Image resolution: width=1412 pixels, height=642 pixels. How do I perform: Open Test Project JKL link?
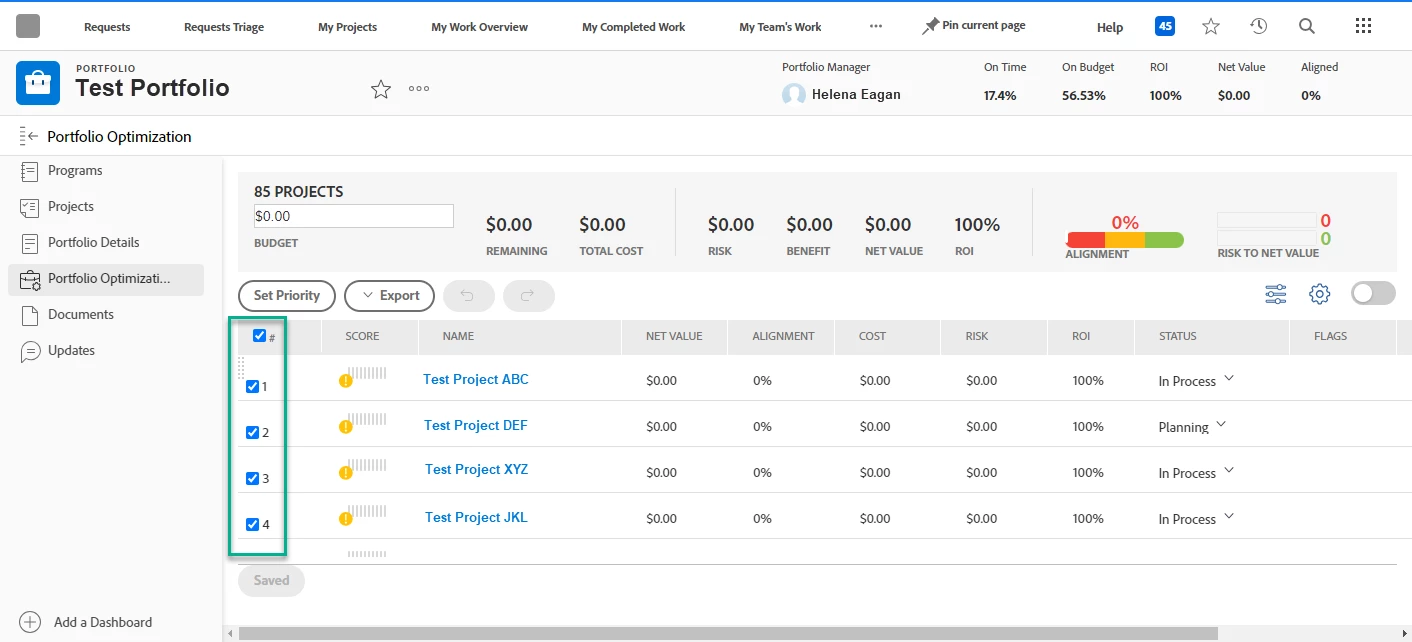(x=476, y=517)
